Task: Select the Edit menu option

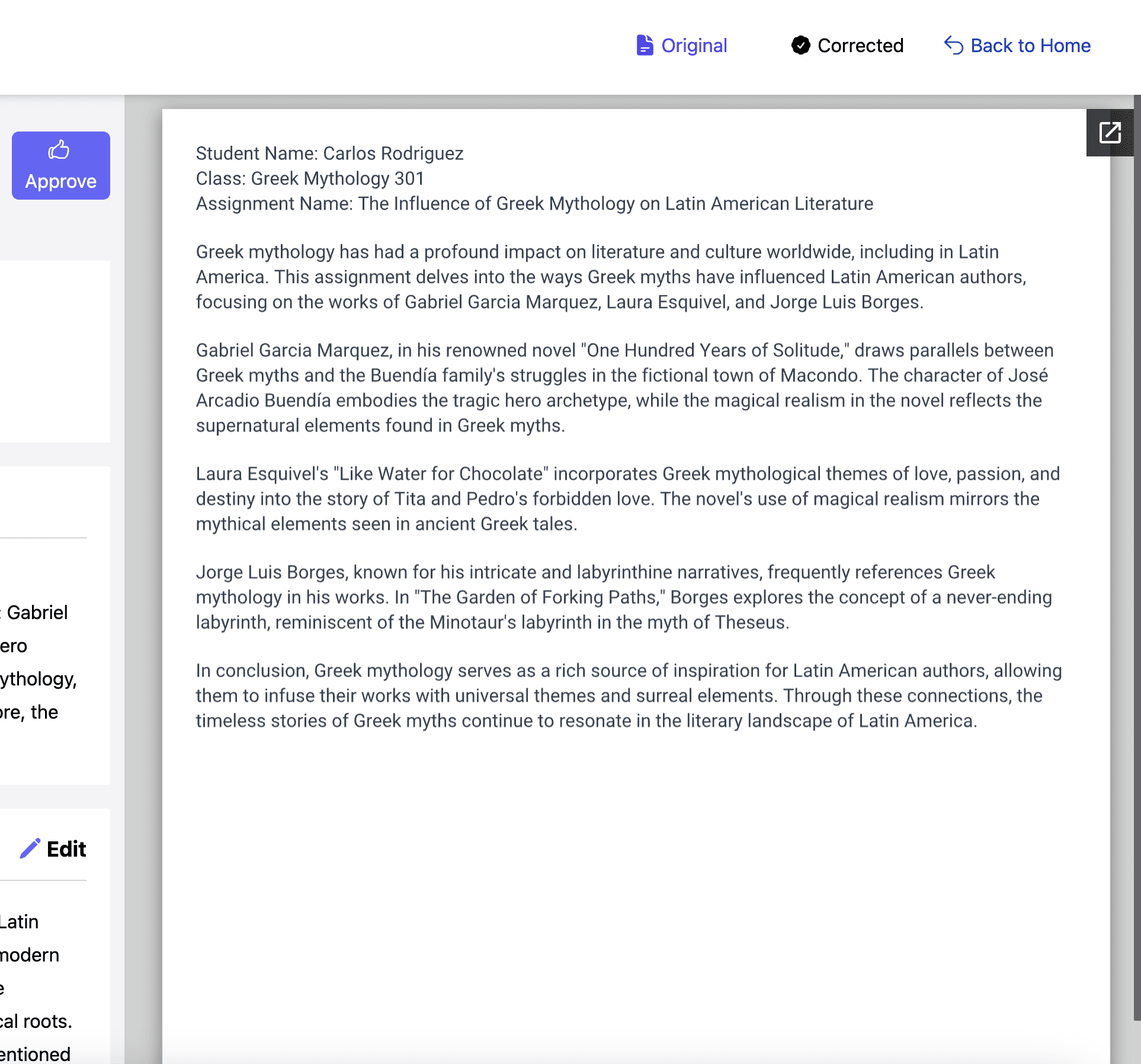Action: [x=56, y=849]
